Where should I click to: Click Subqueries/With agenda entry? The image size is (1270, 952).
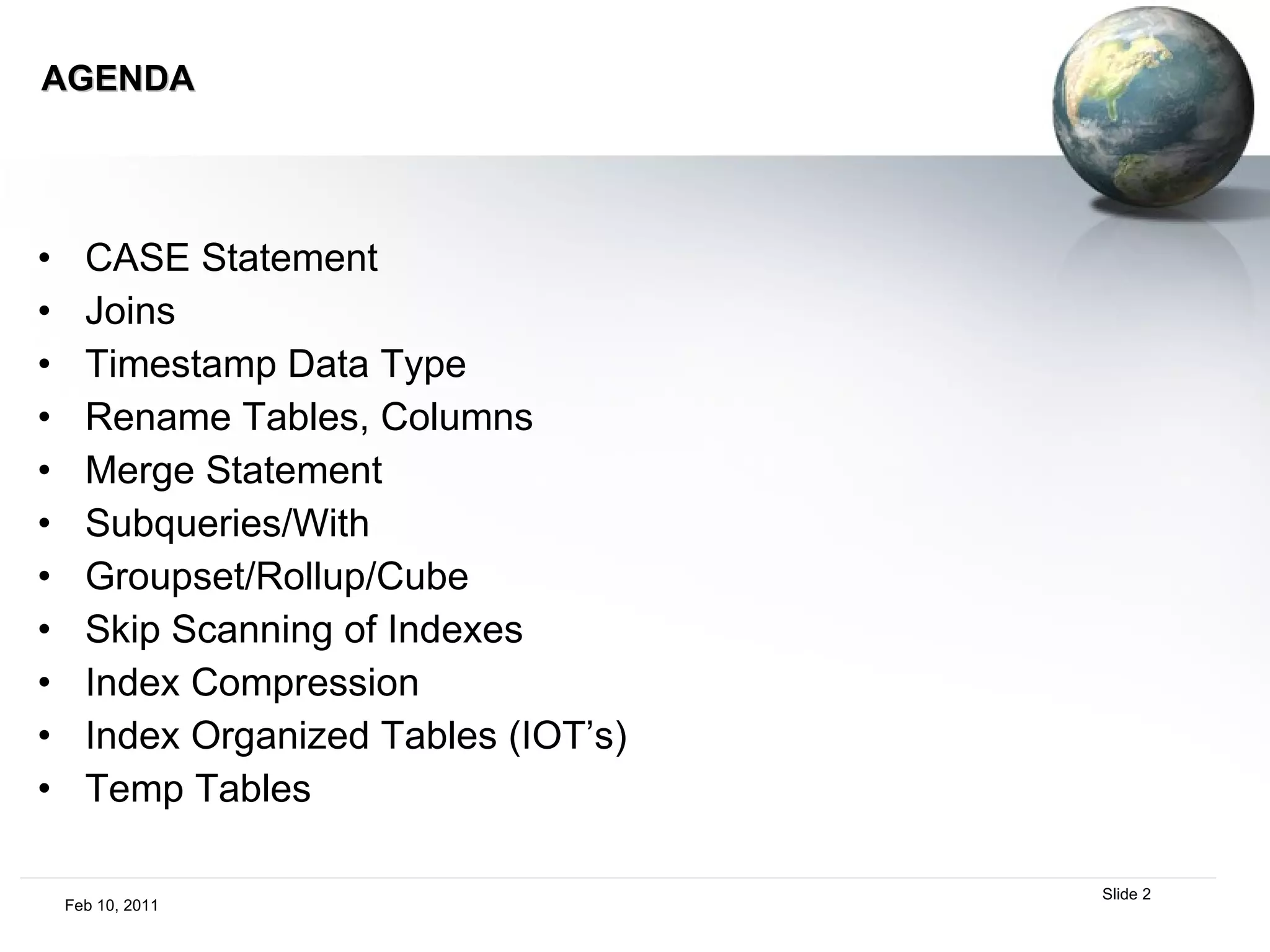(x=227, y=524)
